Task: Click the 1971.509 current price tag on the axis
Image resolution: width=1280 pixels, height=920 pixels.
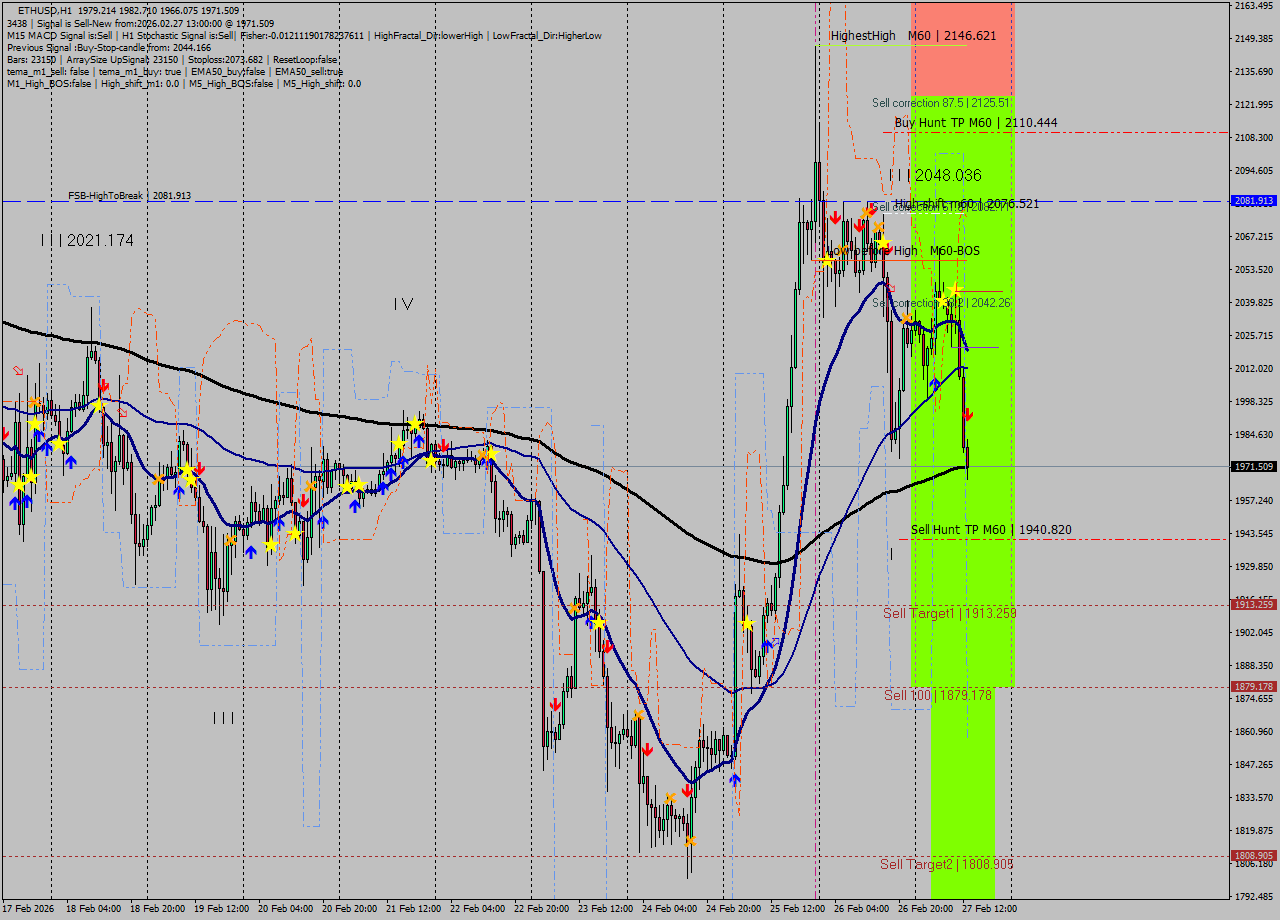Action: [1254, 466]
